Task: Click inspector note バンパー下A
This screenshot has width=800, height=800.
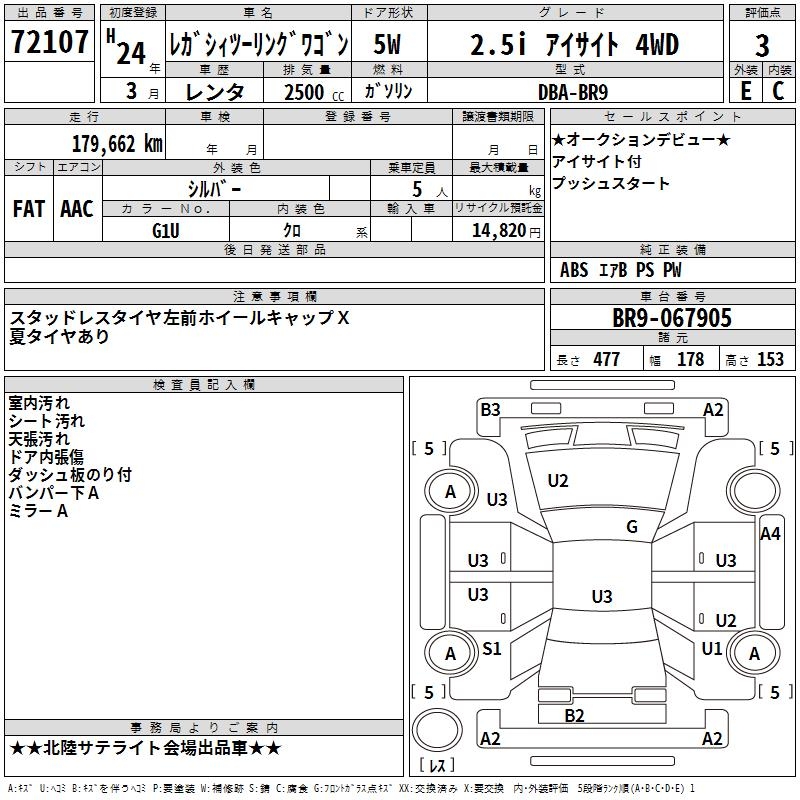Action: pyautogui.click(x=54, y=493)
